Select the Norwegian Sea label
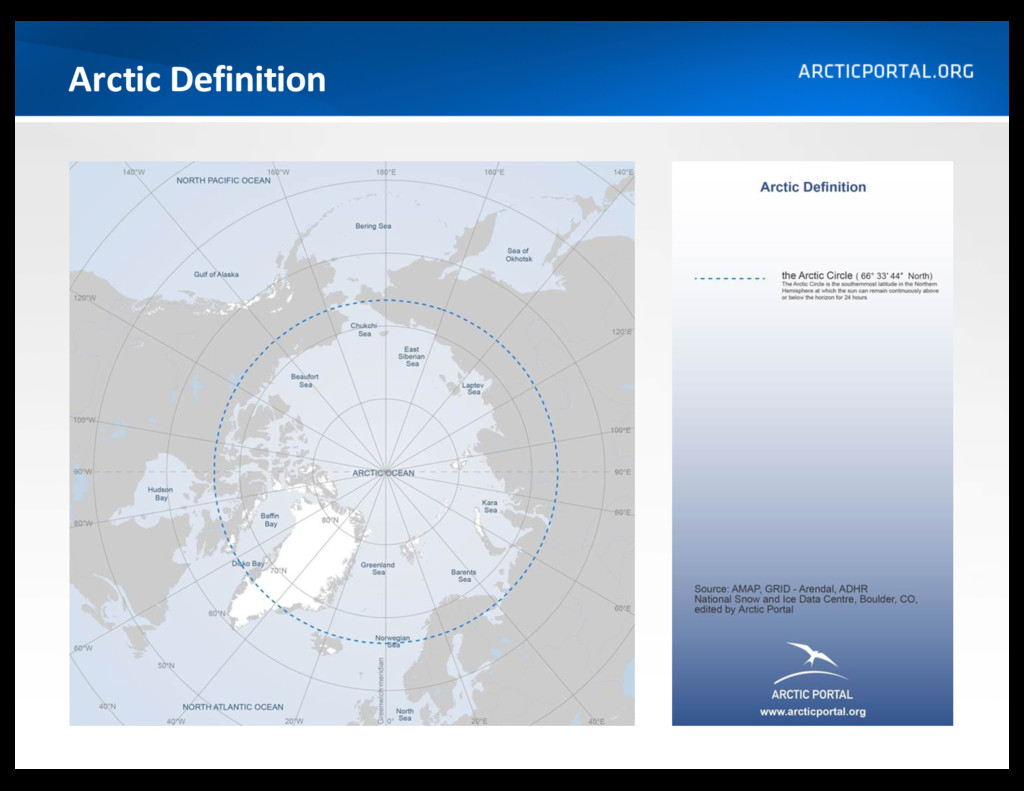The width and height of the screenshot is (1024, 791). point(392,641)
